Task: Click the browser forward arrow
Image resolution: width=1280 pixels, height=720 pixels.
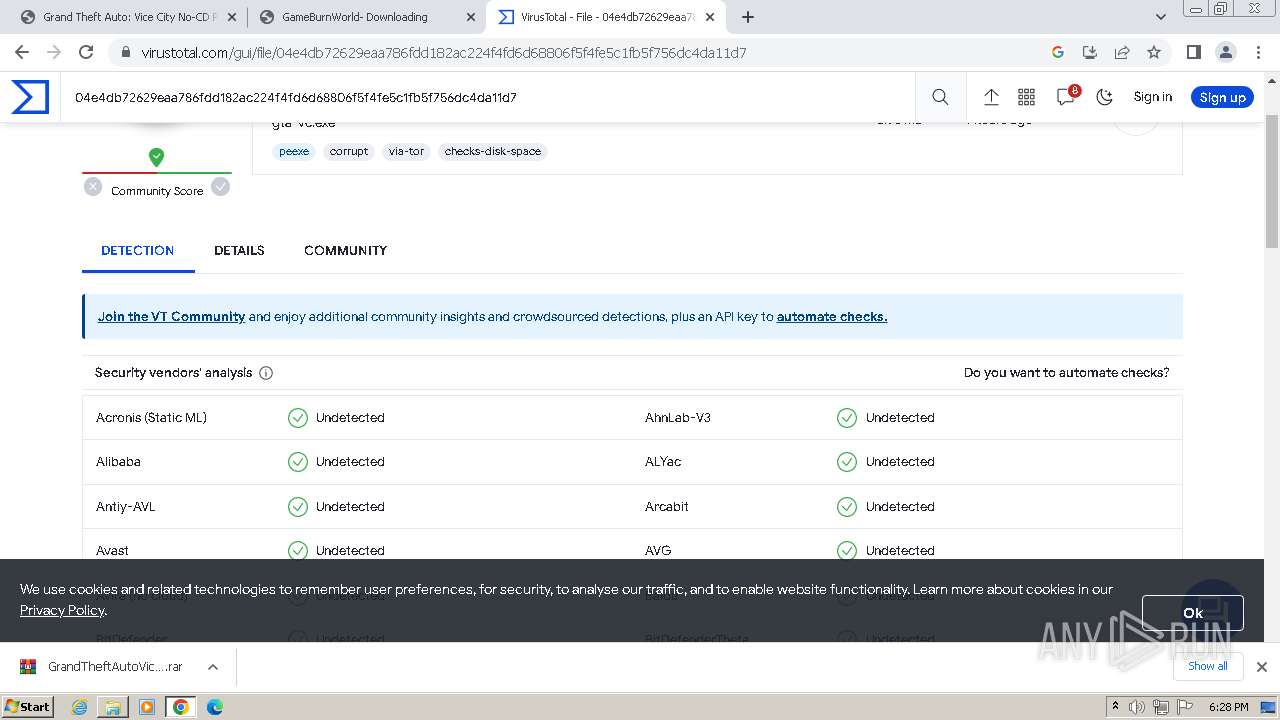Action: click(54, 52)
